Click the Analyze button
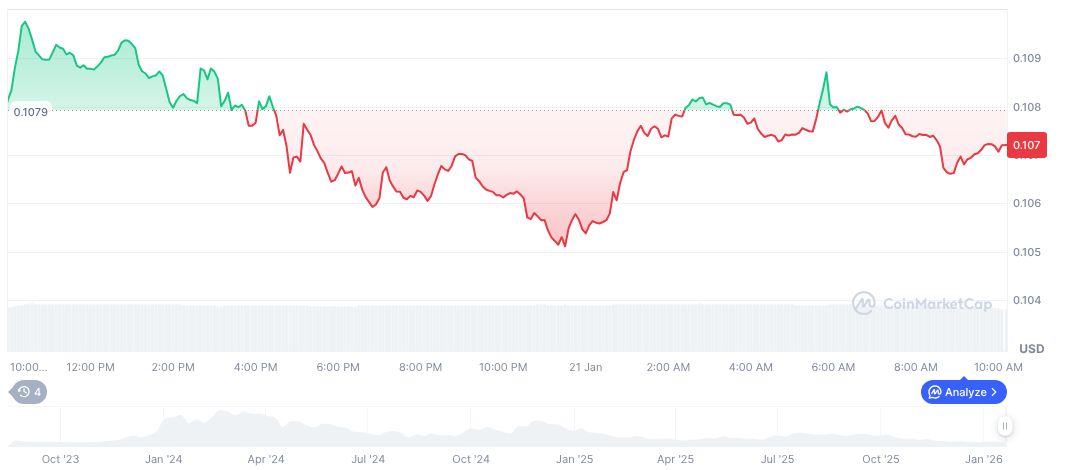Image resolution: width=1072 pixels, height=470 pixels. (x=963, y=392)
